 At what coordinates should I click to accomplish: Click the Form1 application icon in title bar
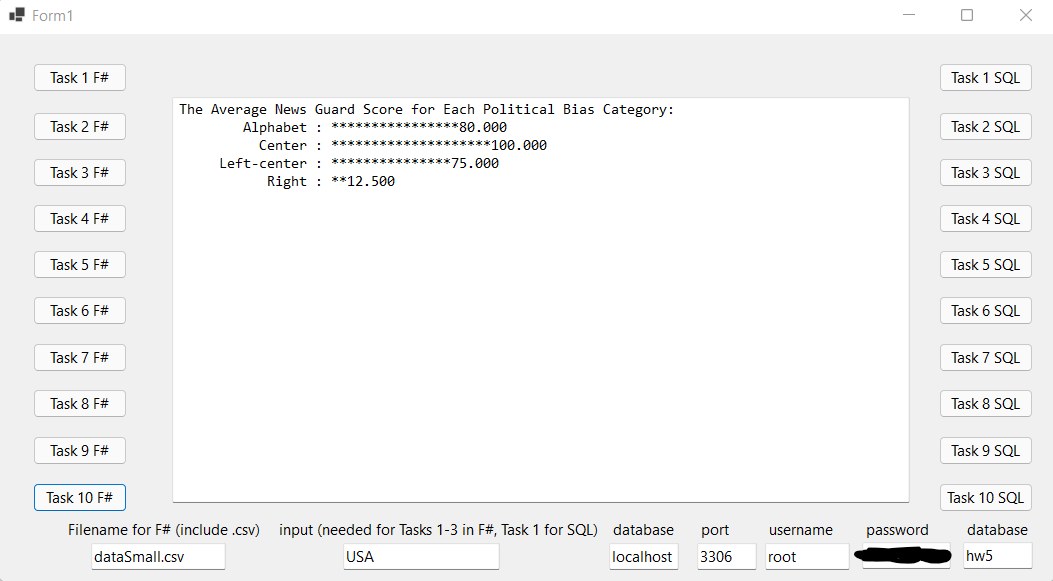[x=17, y=15]
